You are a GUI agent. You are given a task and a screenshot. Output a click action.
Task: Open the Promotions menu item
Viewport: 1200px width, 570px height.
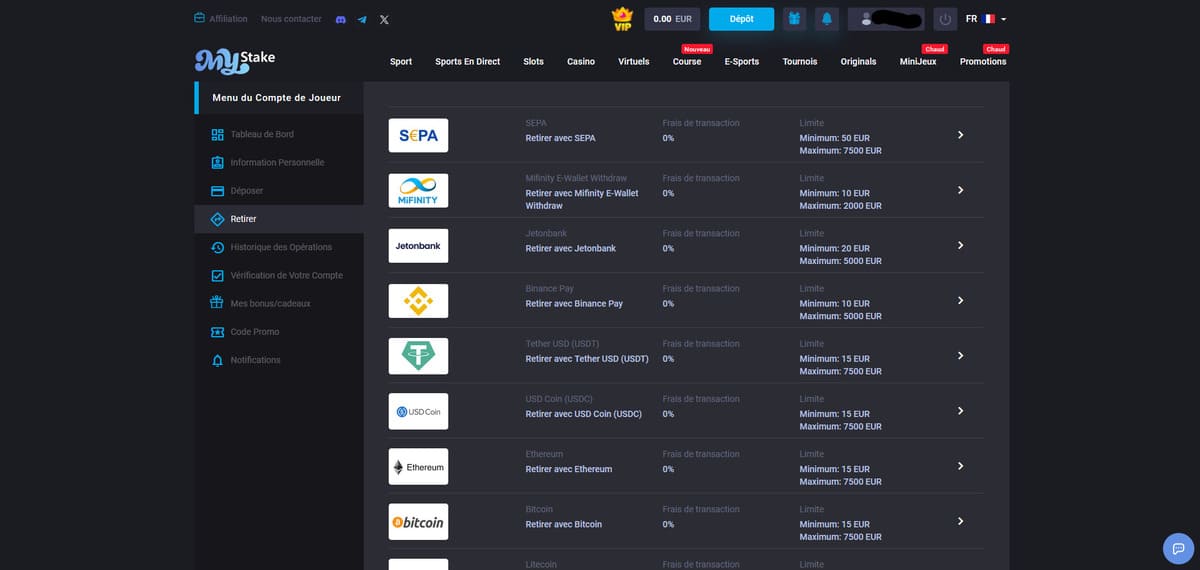coord(982,61)
